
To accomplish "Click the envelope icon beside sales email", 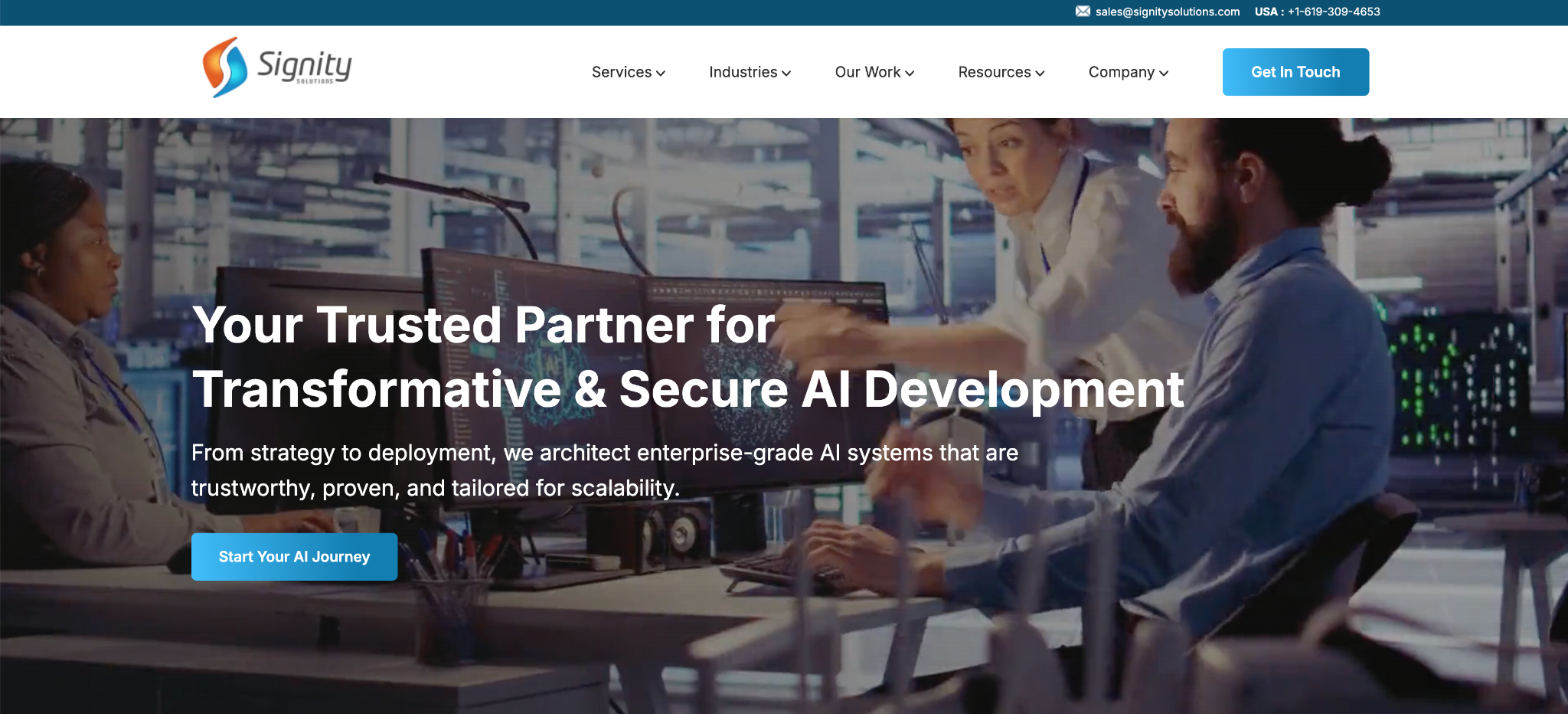I will pos(1083,11).
